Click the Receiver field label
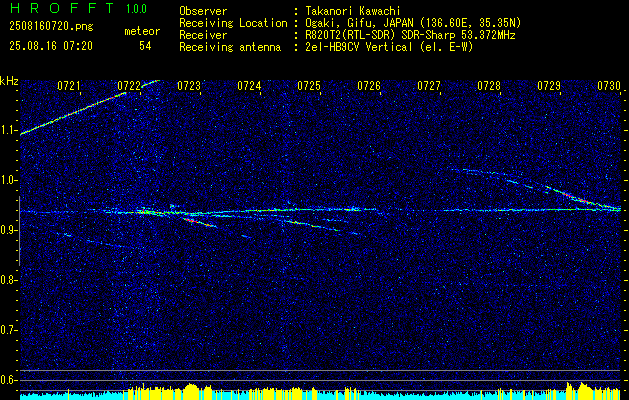629x400 pixels. click(203, 35)
